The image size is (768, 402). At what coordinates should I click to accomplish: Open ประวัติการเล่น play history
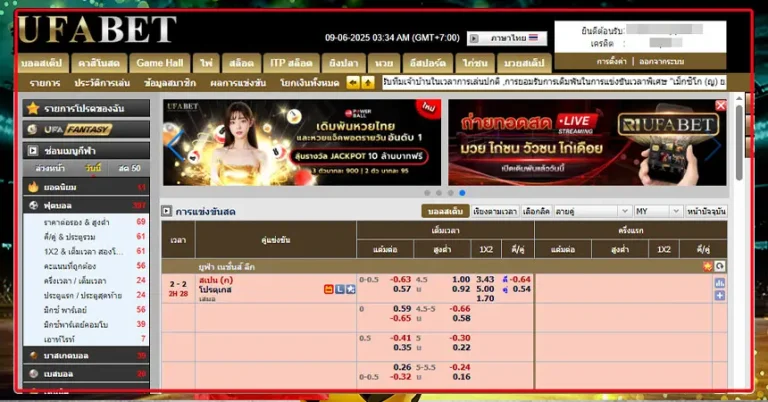102,83
